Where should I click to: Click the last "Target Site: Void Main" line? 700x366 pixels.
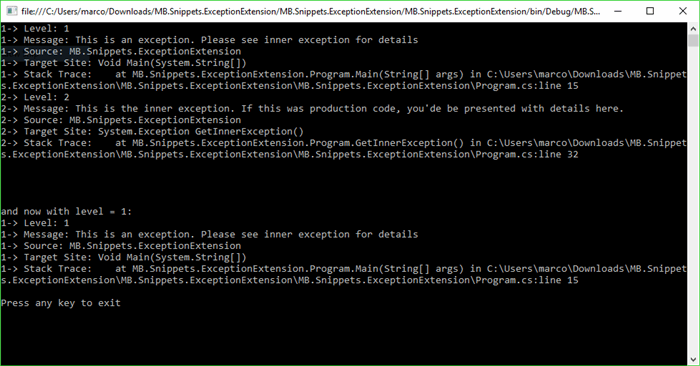[x=124, y=258]
